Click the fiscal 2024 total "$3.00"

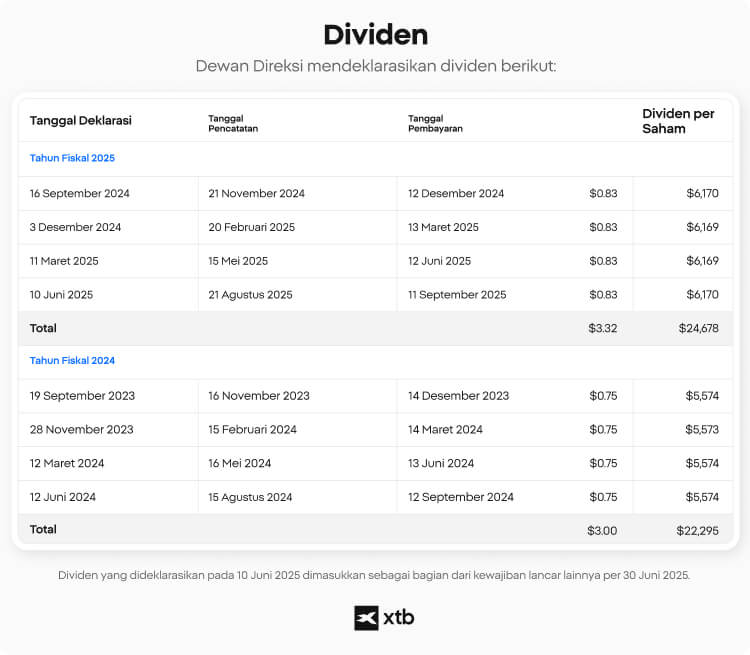[x=602, y=531]
